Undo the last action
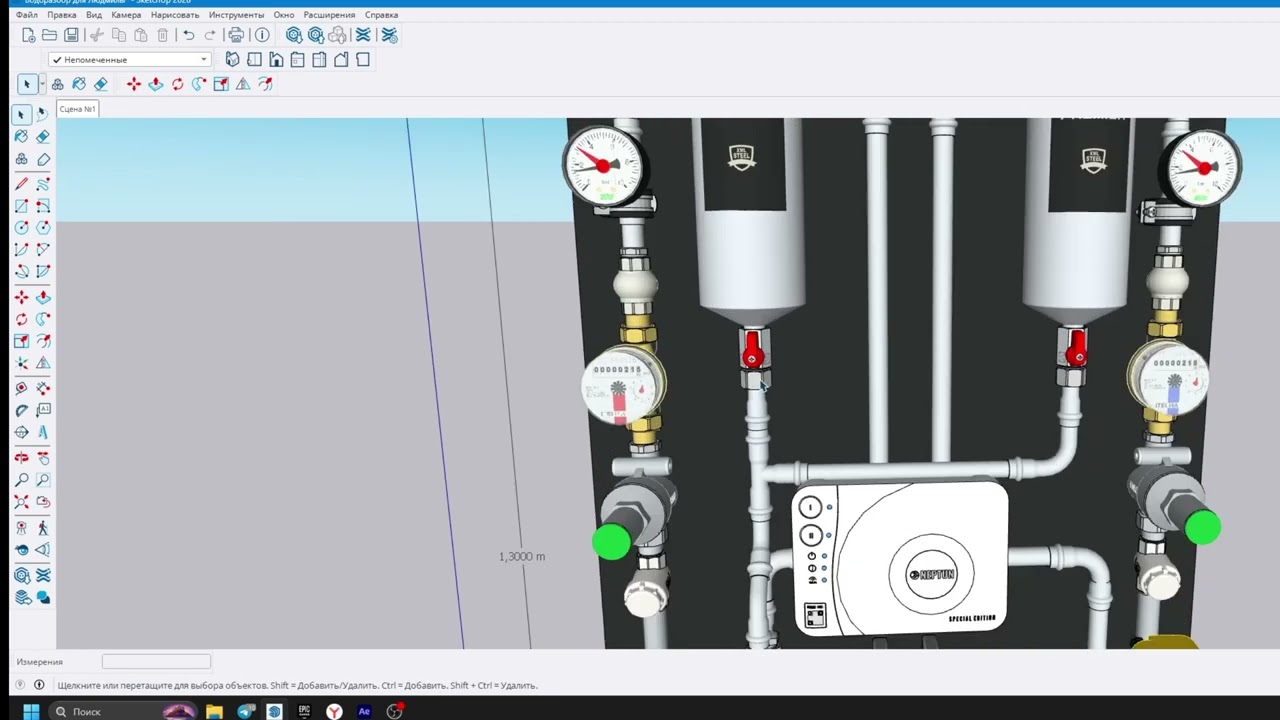The height and width of the screenshot is (720, 1280). [x=188, y=35]
